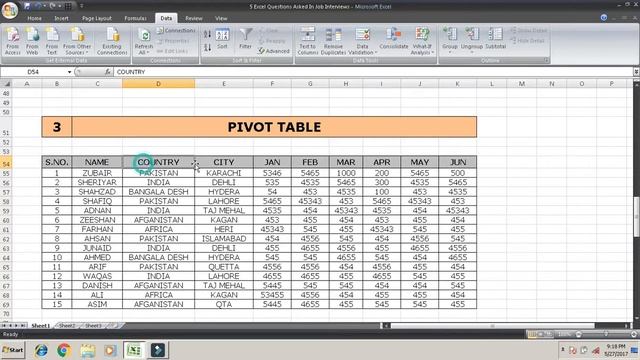Click the Select All corner button
This screenshot has height=360, width=640.
click(7, 84)
